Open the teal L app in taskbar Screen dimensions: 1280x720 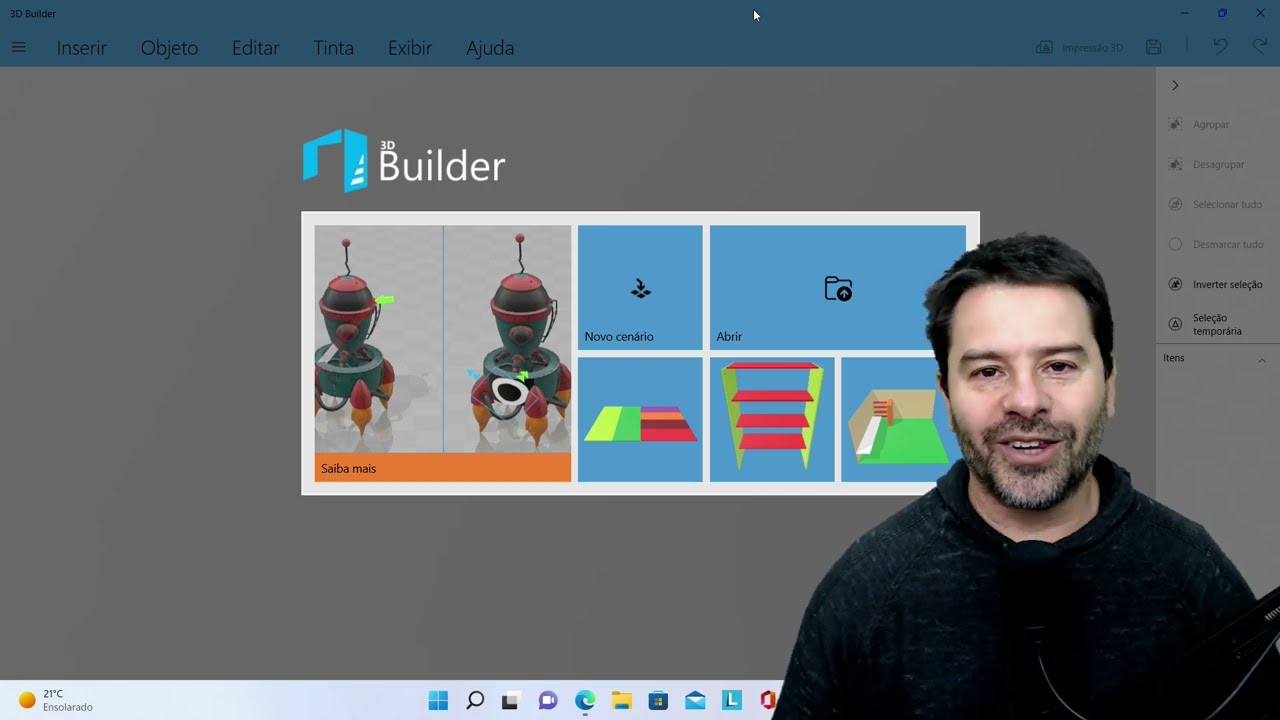tap(732, 700)
